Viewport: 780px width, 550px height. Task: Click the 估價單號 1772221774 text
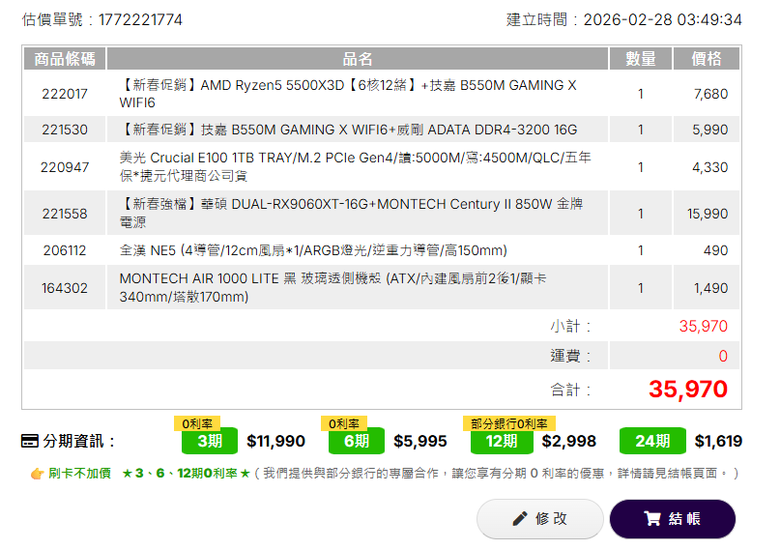click(x=102, y=20)
